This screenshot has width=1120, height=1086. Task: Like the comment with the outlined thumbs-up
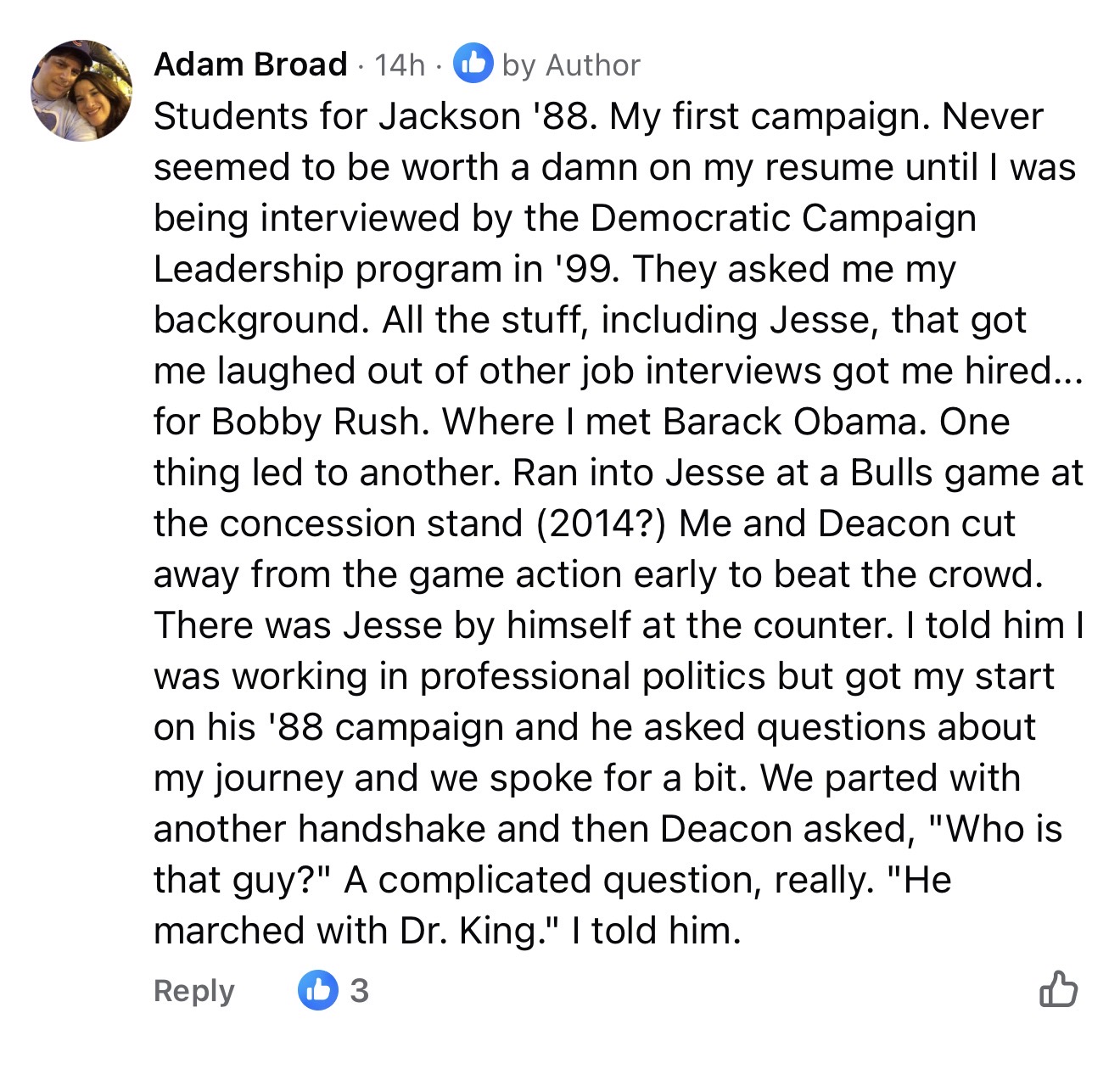tap(1058, 989)
